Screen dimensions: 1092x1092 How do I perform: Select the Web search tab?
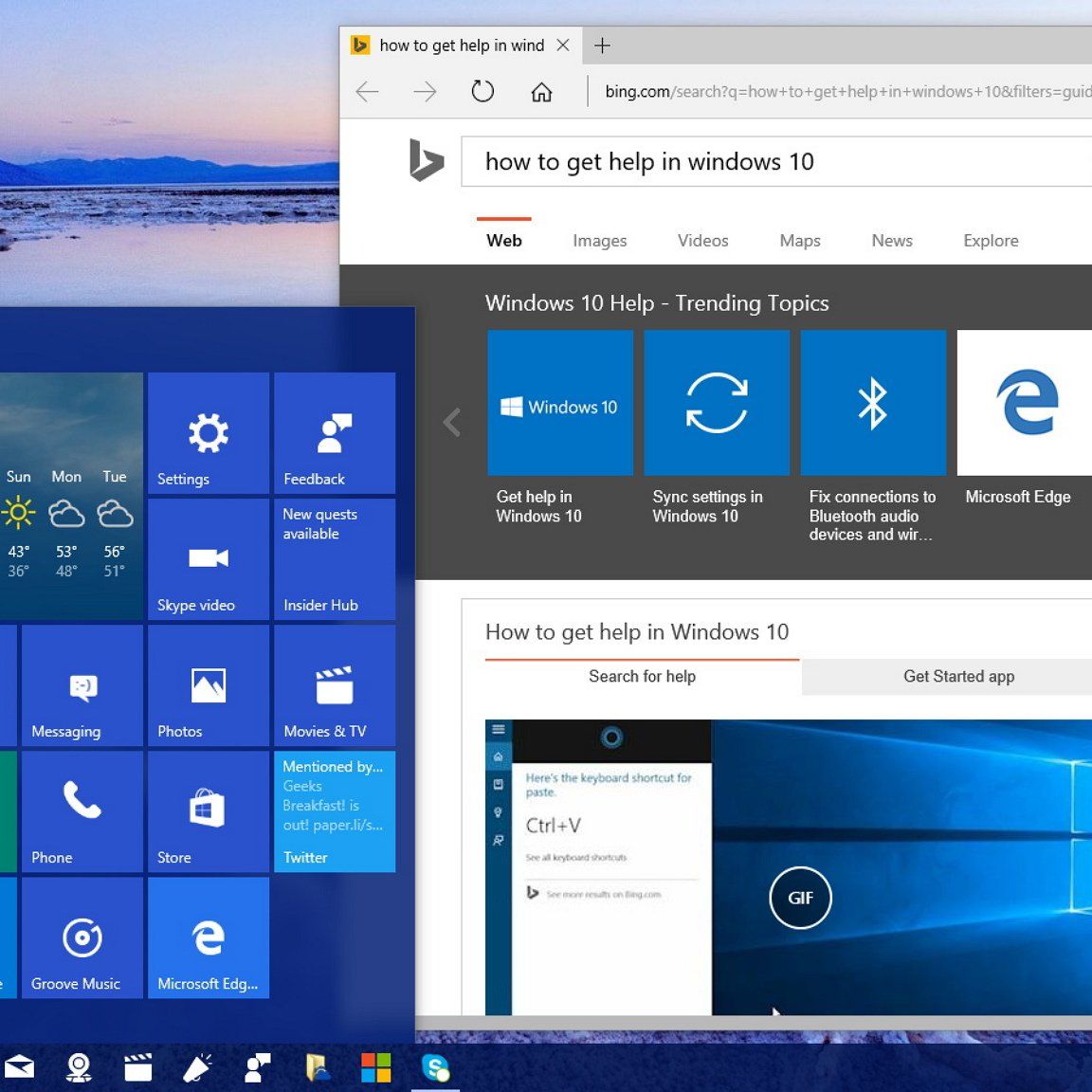pyautogui.click(x=504, y=240)
